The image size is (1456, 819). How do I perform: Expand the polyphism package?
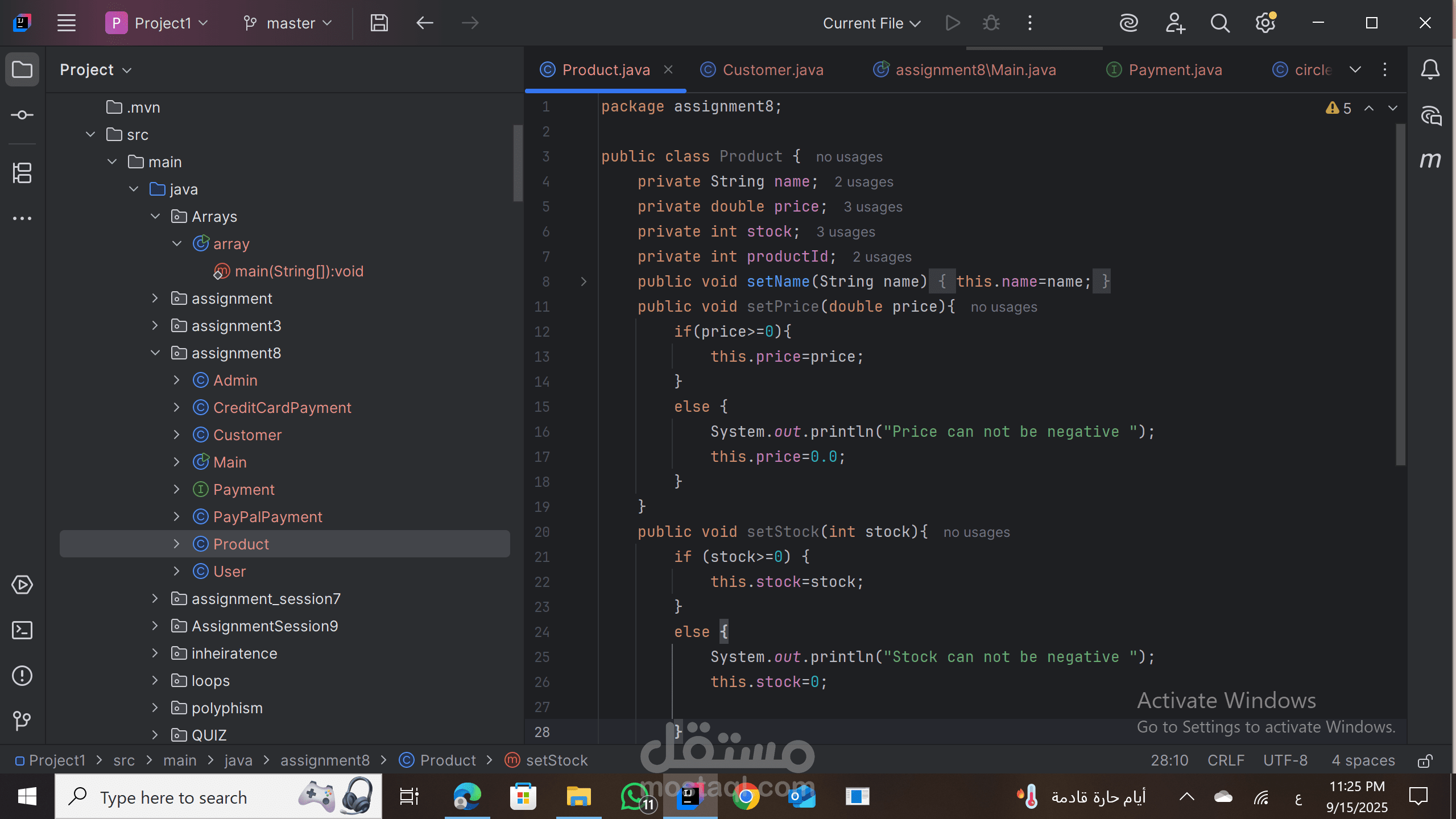(155, 708)
